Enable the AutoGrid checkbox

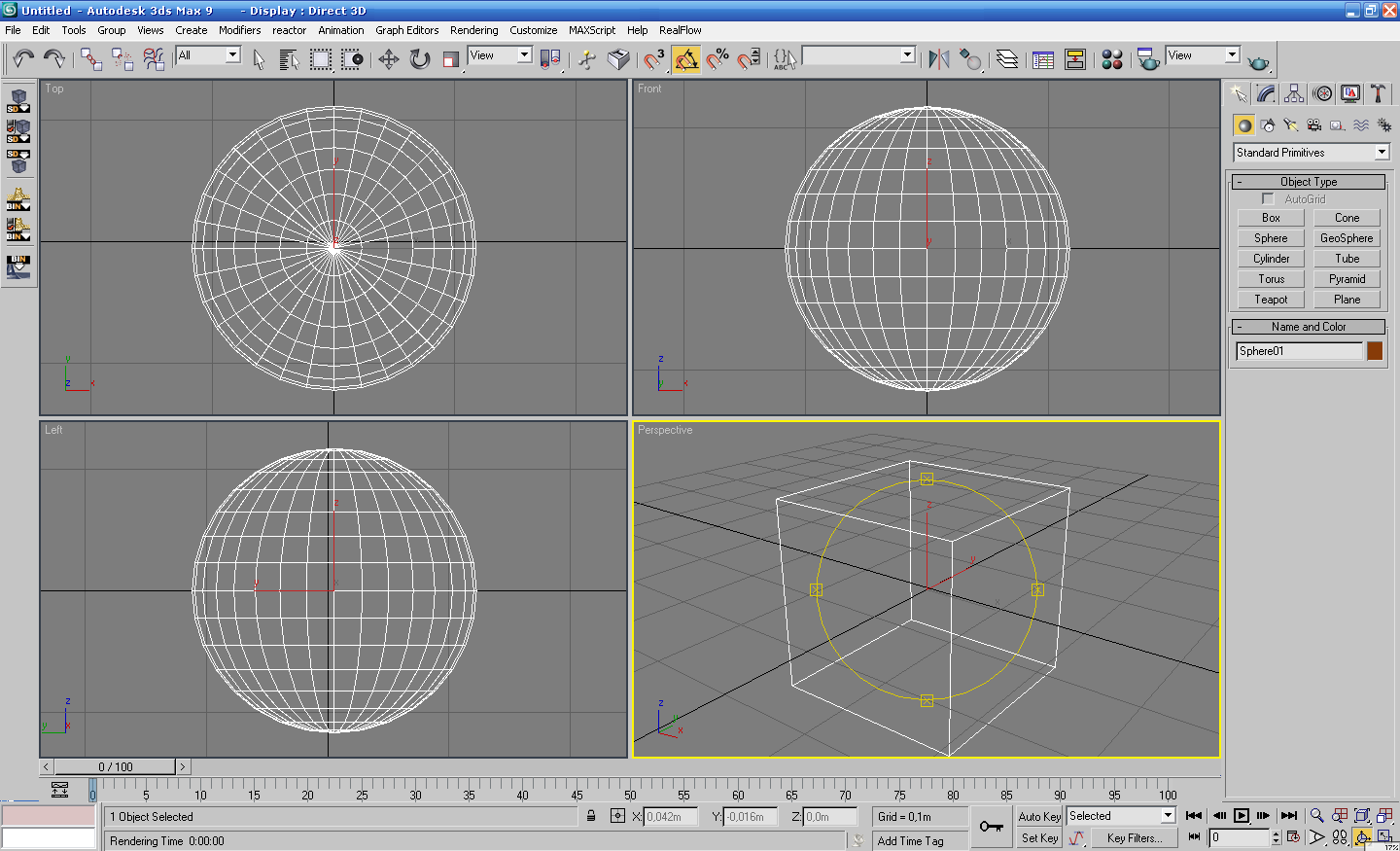click(x=1268, y=199)
